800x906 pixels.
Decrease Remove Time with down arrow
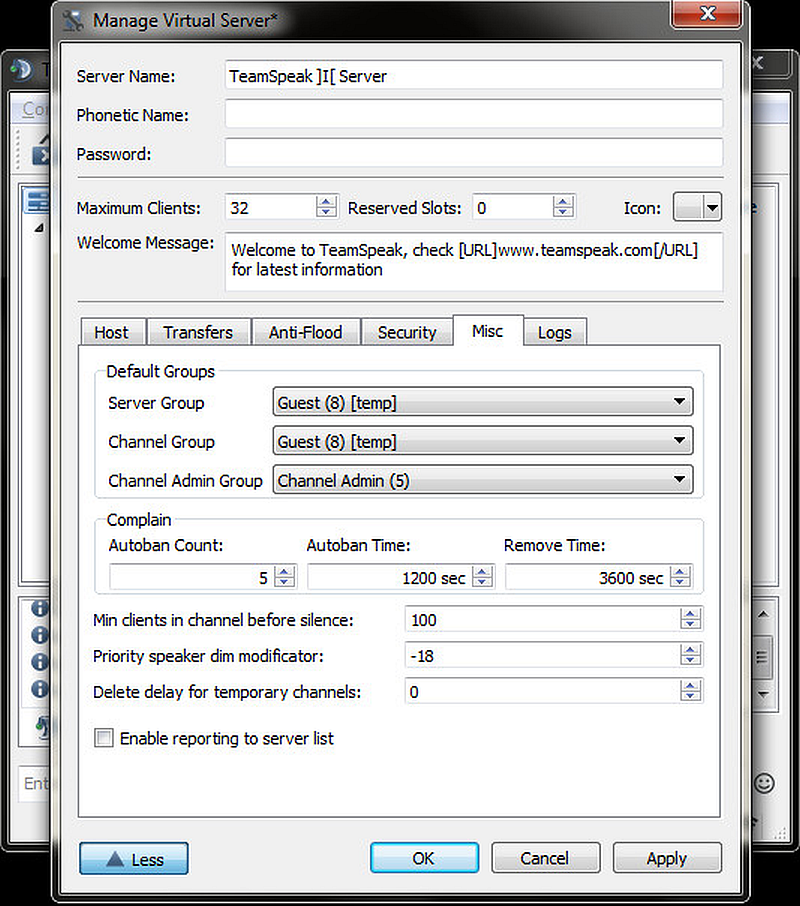pos(680,582)
